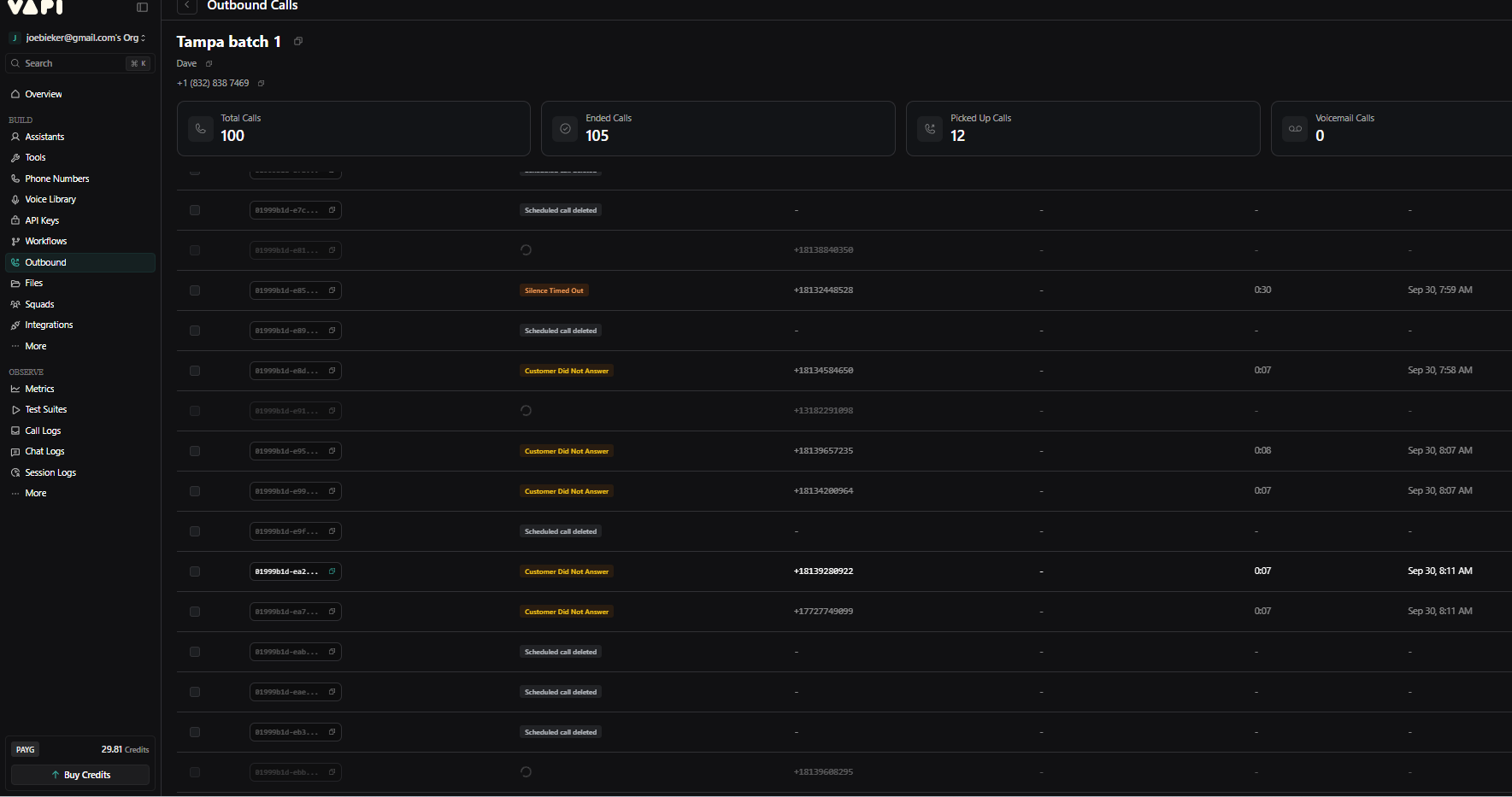Click the Sep 30, 7:59 AM timestamp
This screenshot has height=797, width=1512.
tap(1440, 290)
